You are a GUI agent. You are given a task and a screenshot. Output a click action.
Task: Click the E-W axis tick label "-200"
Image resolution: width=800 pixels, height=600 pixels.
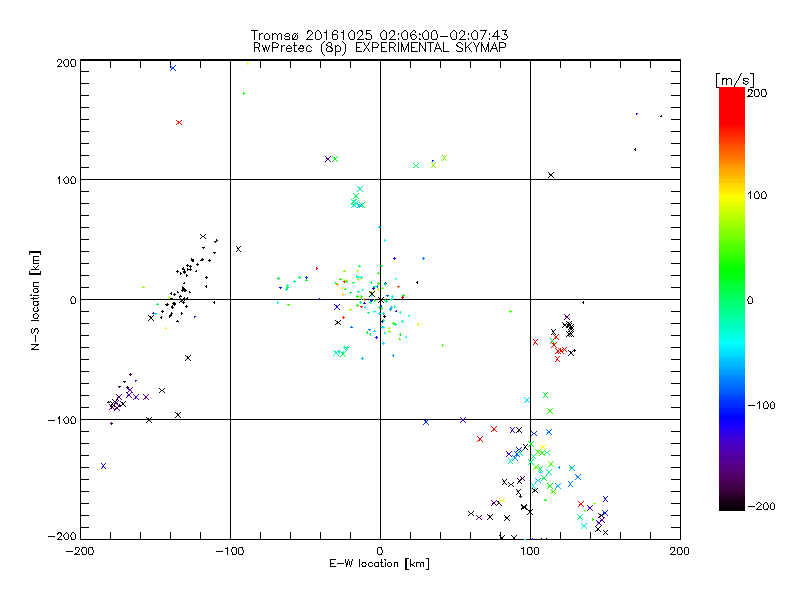point(80,551)
